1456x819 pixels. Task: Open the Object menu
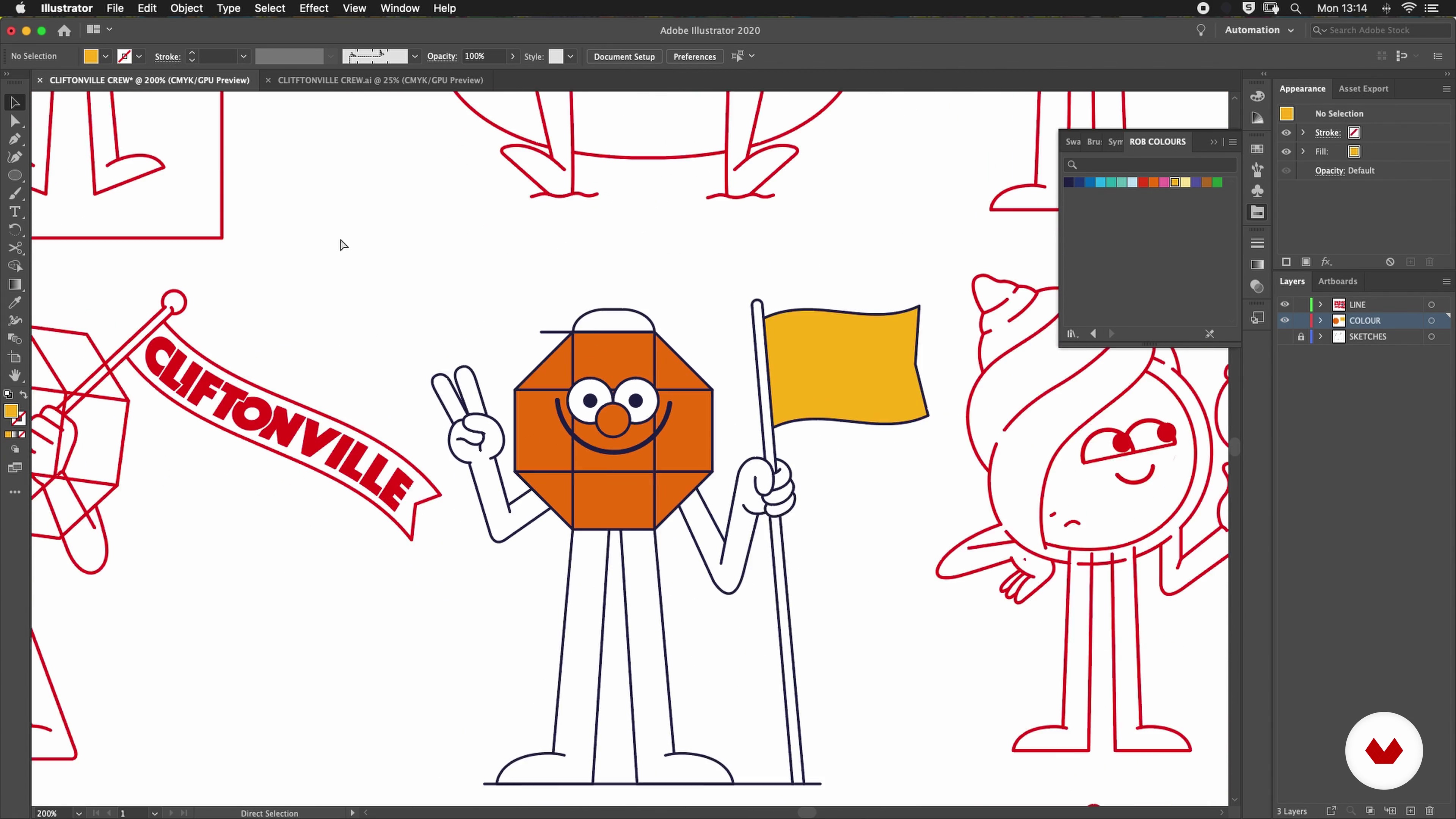(x=186, y=8)
